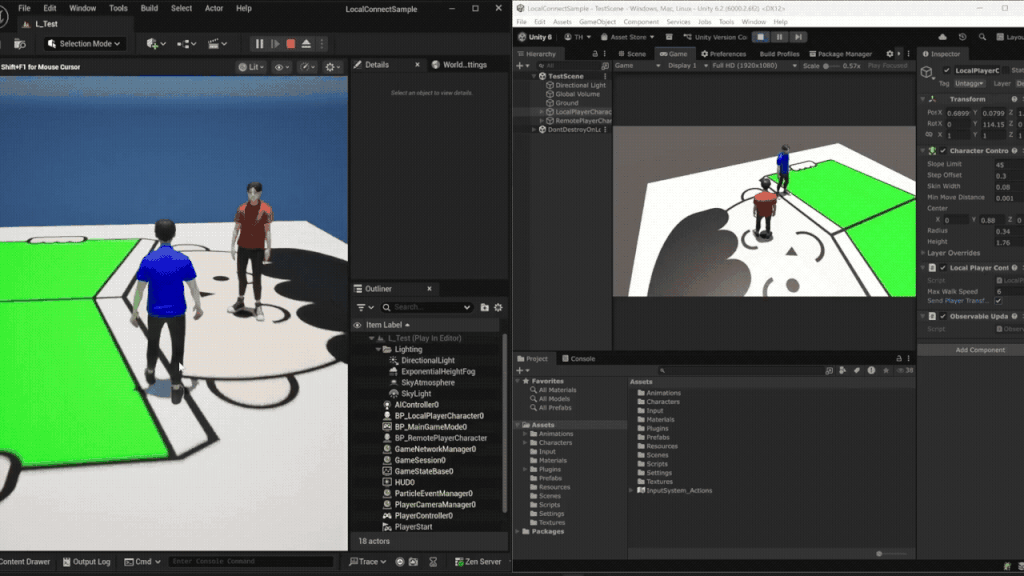Open the Outliner settings gear
Viewport: 1024px width, 576px height.
click(498, 307)
